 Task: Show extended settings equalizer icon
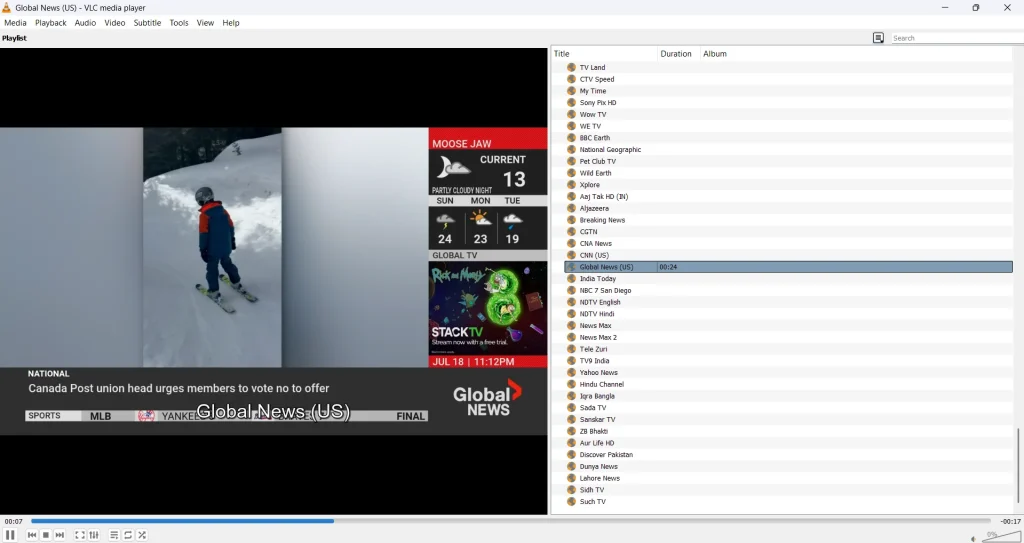click(94, 535)
